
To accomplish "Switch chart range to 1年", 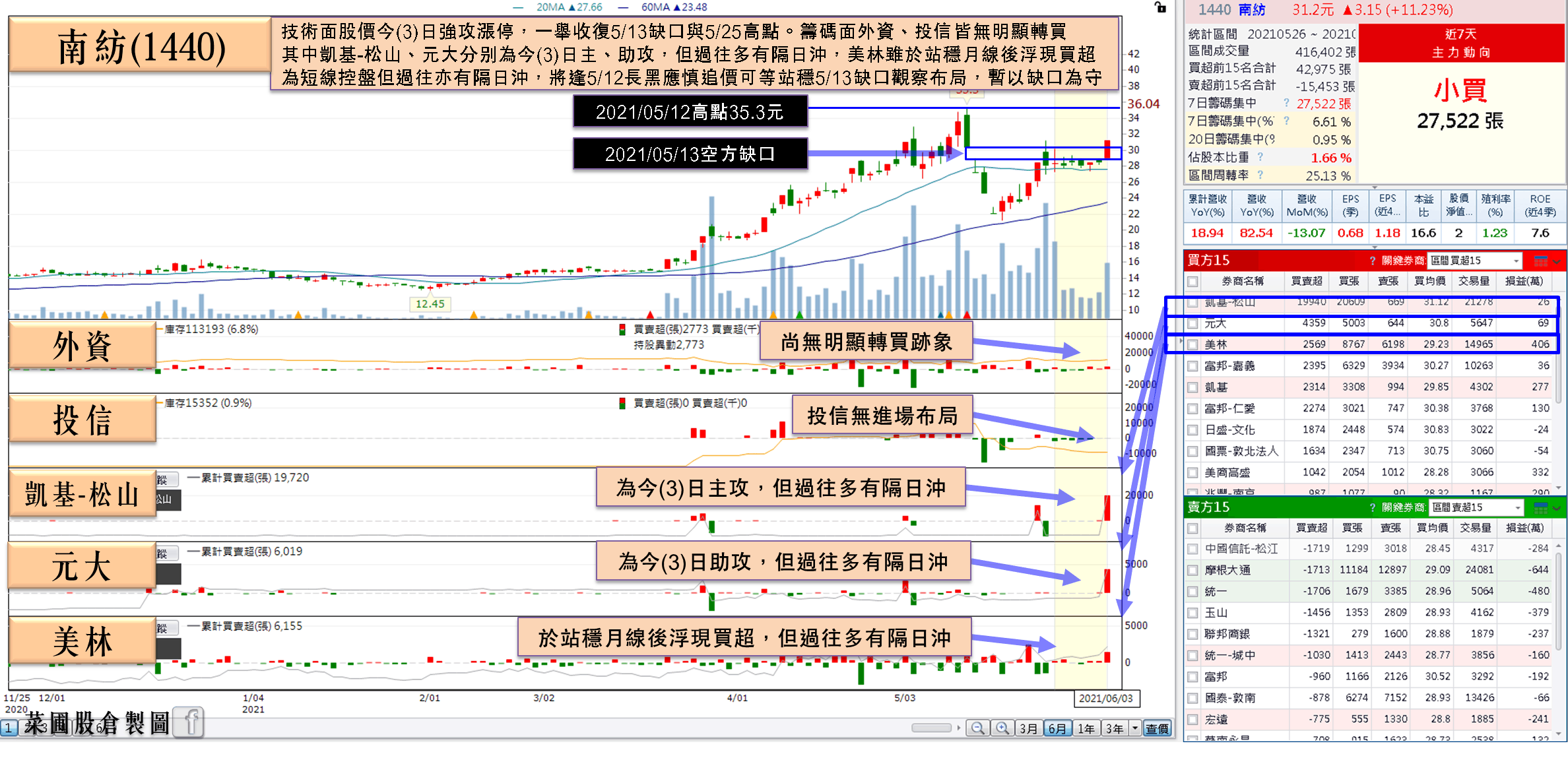I will coord(1086,728).
